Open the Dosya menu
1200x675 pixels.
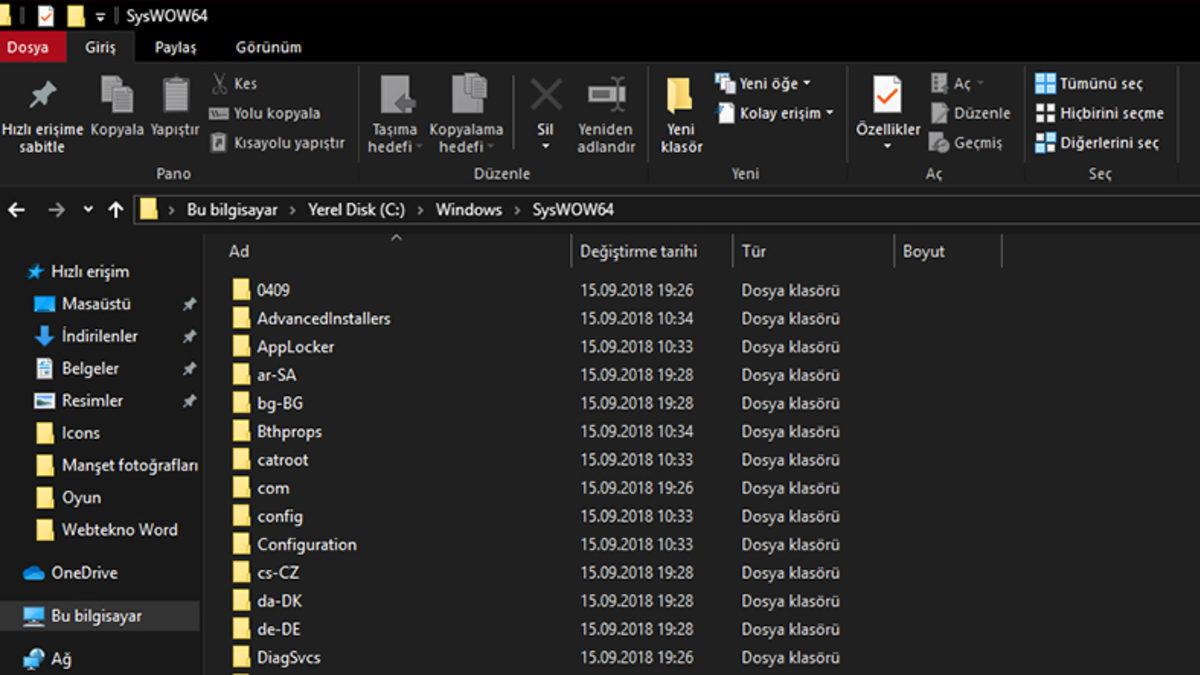click(x=30, y=46)
